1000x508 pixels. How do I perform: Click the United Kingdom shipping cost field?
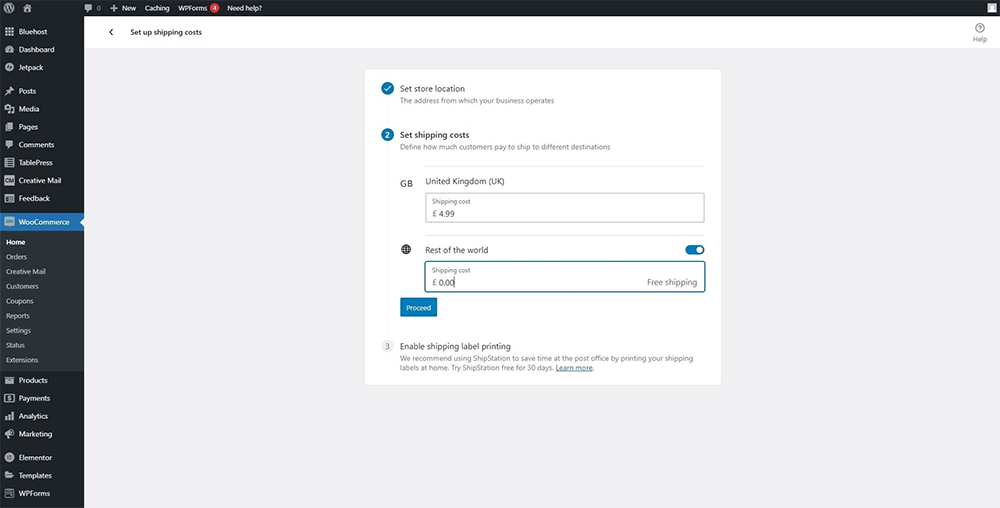[x=564, y=208]
